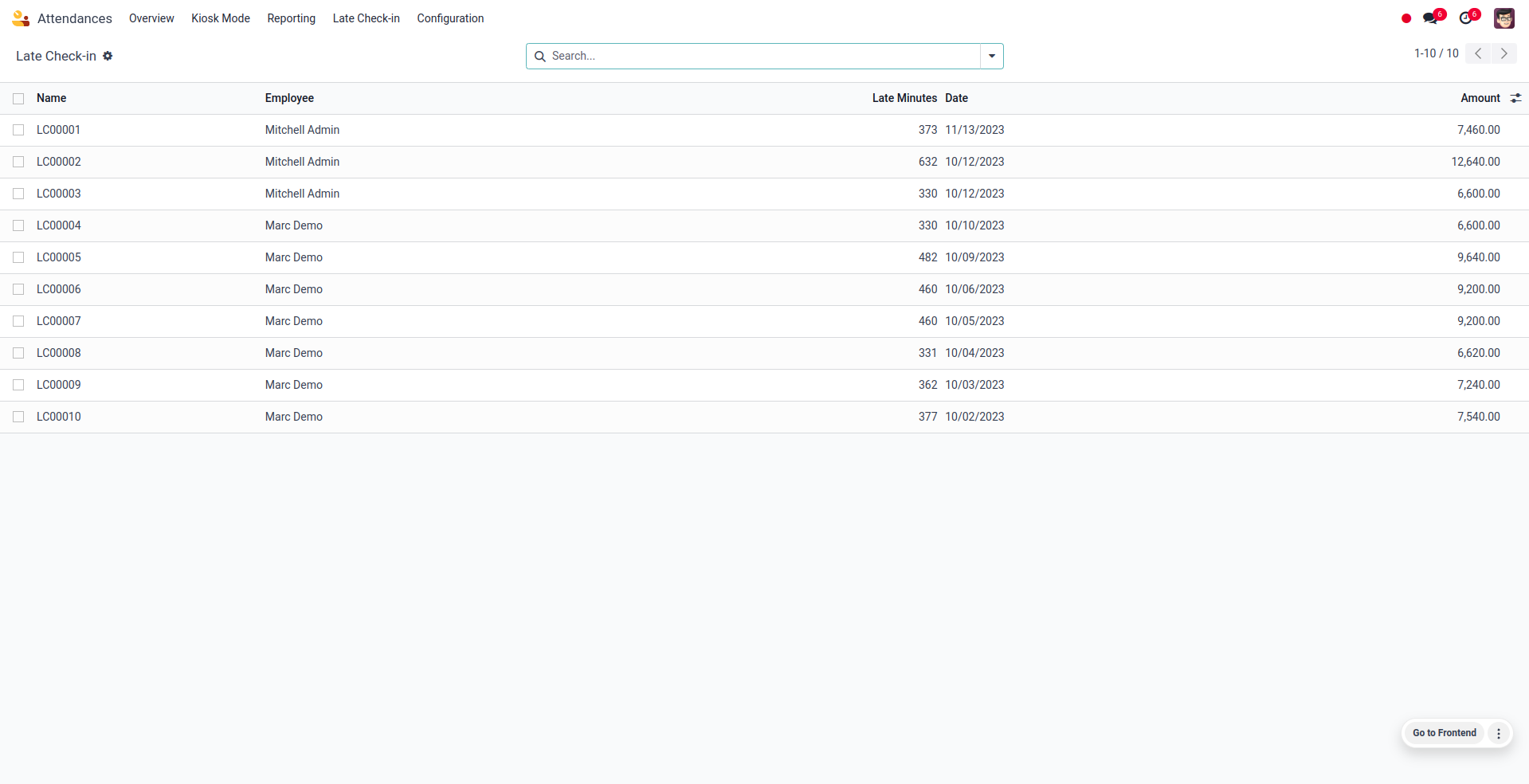This screenshot has width=1529, height=784.
Task: Open the Kiosk Mode menu item
Action: coord(221,18)
